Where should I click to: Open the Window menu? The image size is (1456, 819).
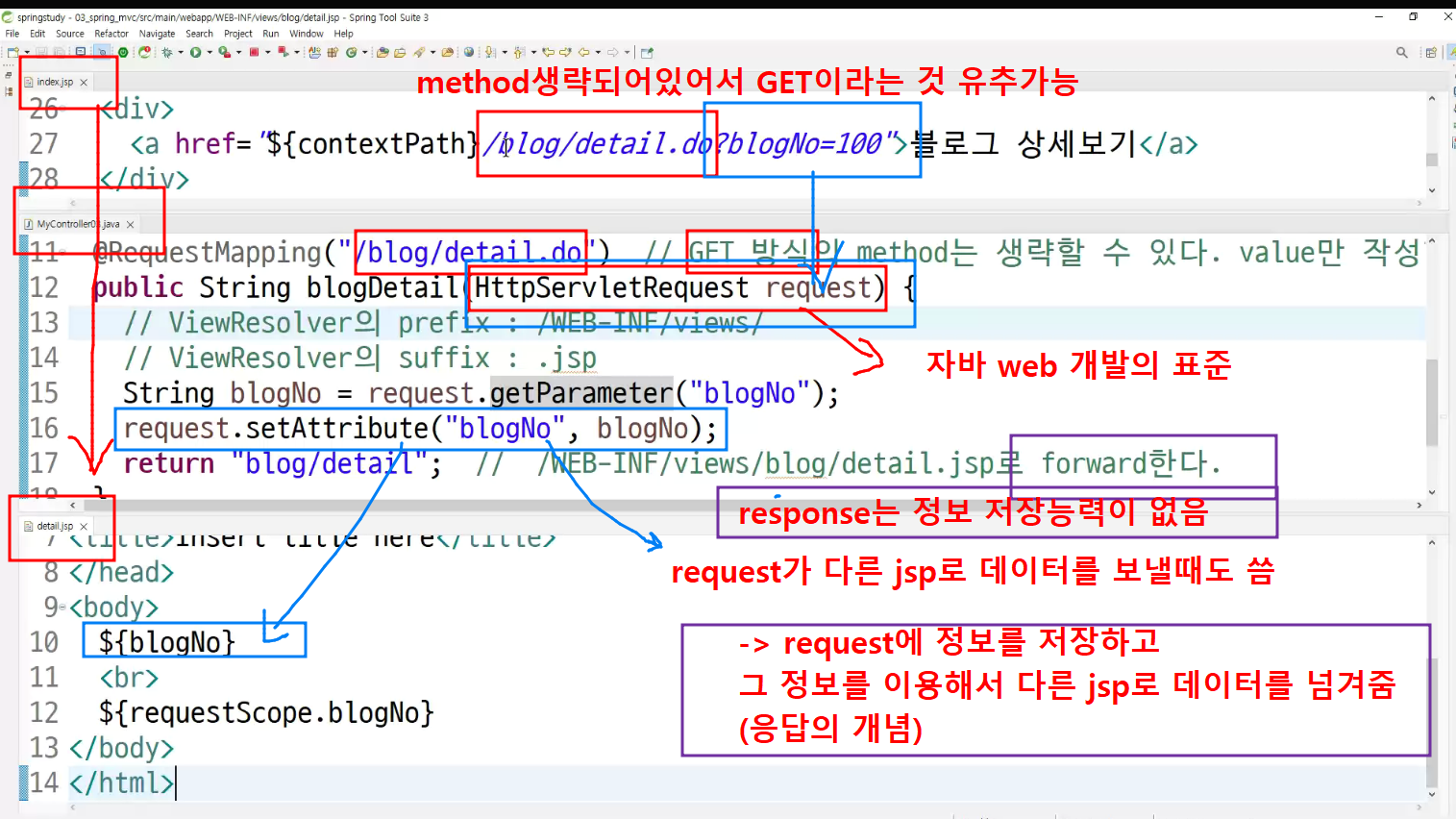pos(307,34)
